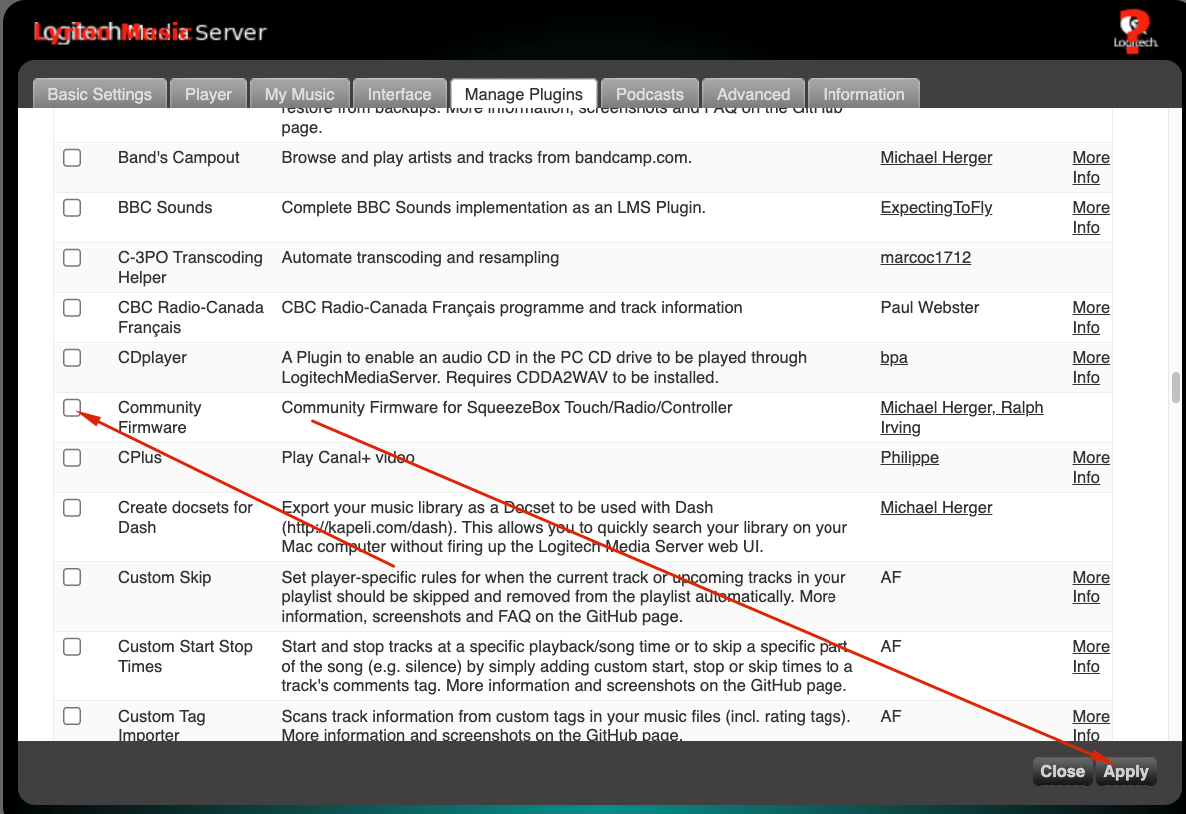Check the Community Firmware plugin box
The image size is (1186, 814).
pos(72,408)
